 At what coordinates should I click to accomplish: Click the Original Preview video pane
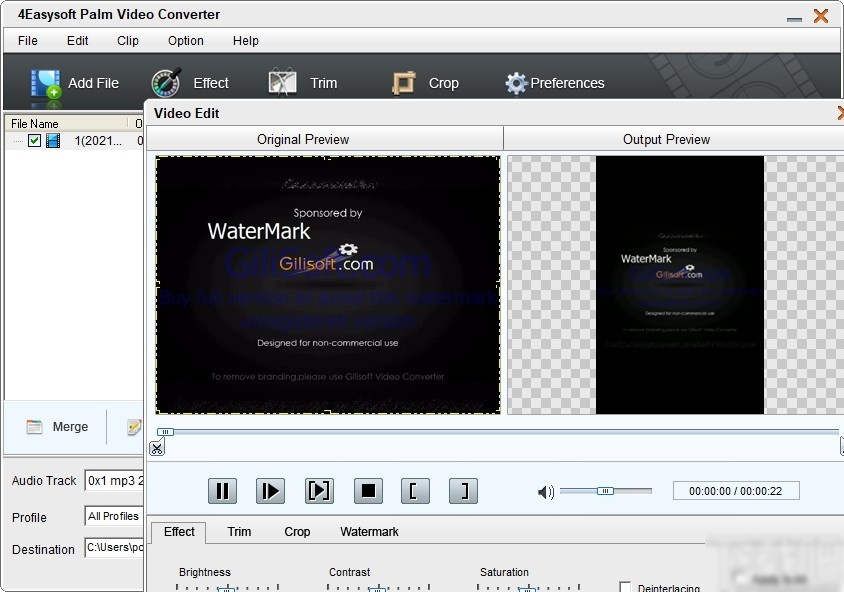[x=328, y=285]
